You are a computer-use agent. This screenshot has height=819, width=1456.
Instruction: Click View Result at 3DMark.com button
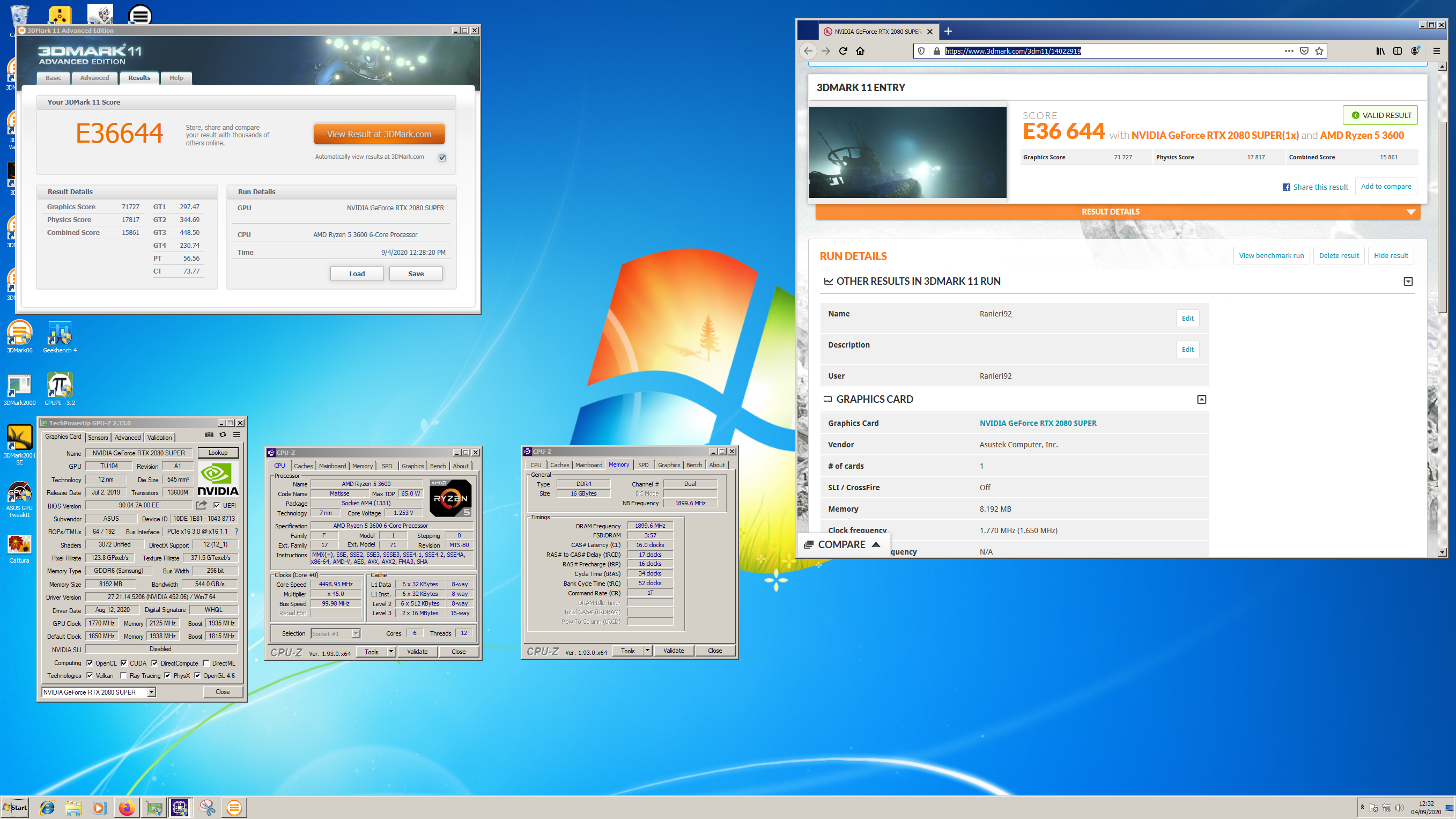379,135
